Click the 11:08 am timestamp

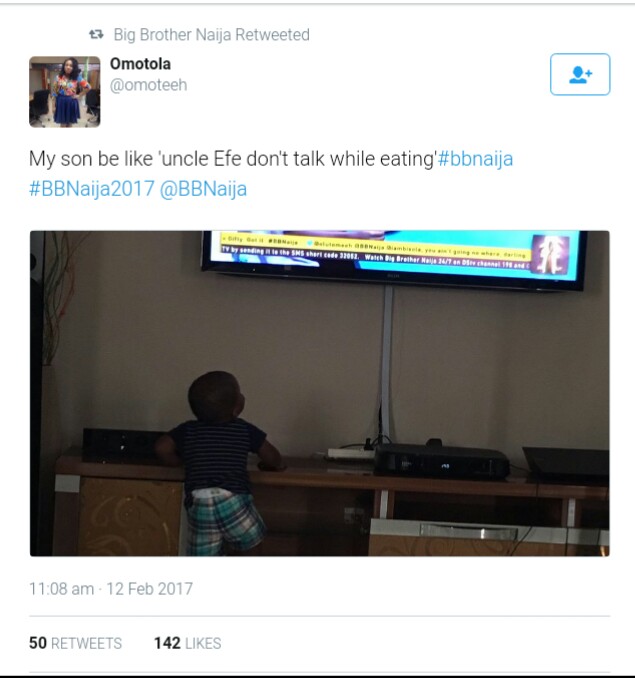click(61, 589)
